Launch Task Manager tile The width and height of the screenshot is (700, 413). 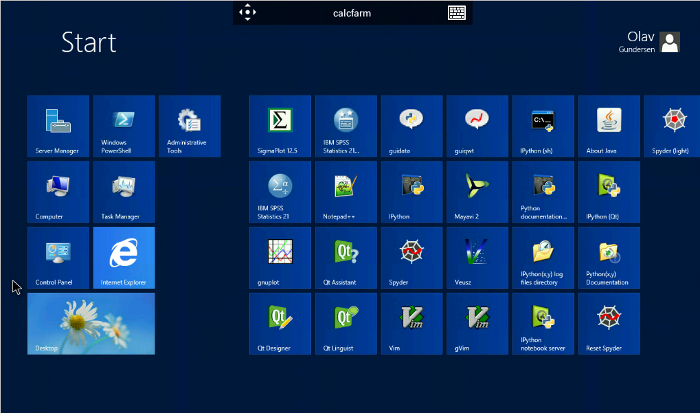coord(124,192)
